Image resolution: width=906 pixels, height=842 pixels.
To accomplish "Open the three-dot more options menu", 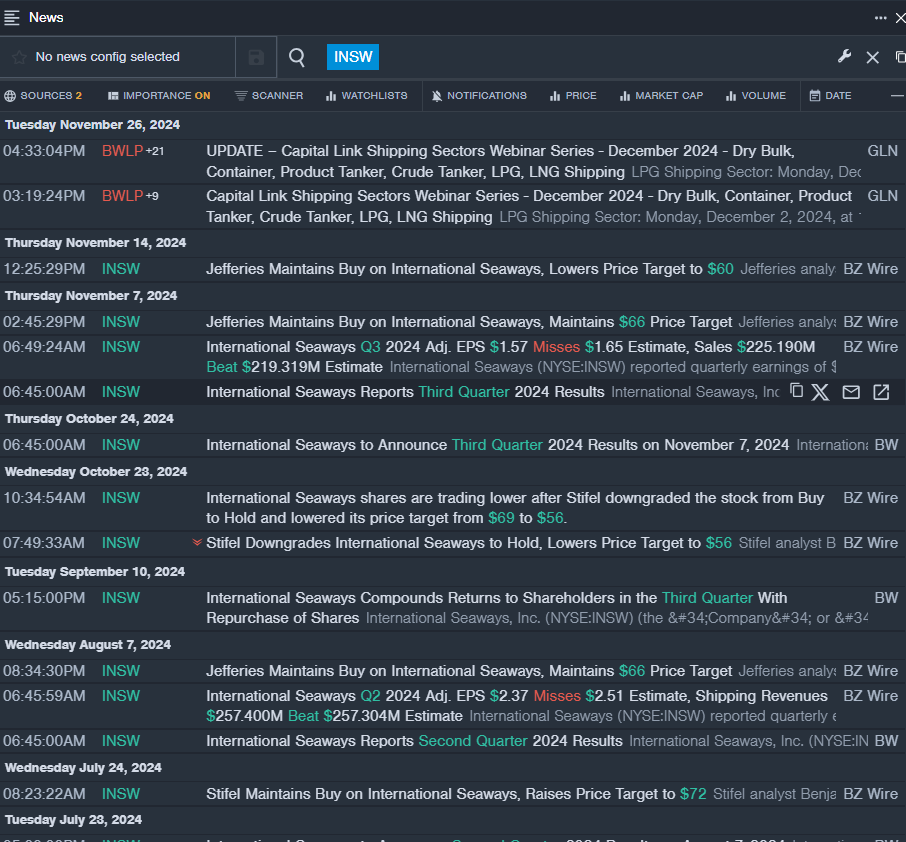I will (x=880, y=17).
